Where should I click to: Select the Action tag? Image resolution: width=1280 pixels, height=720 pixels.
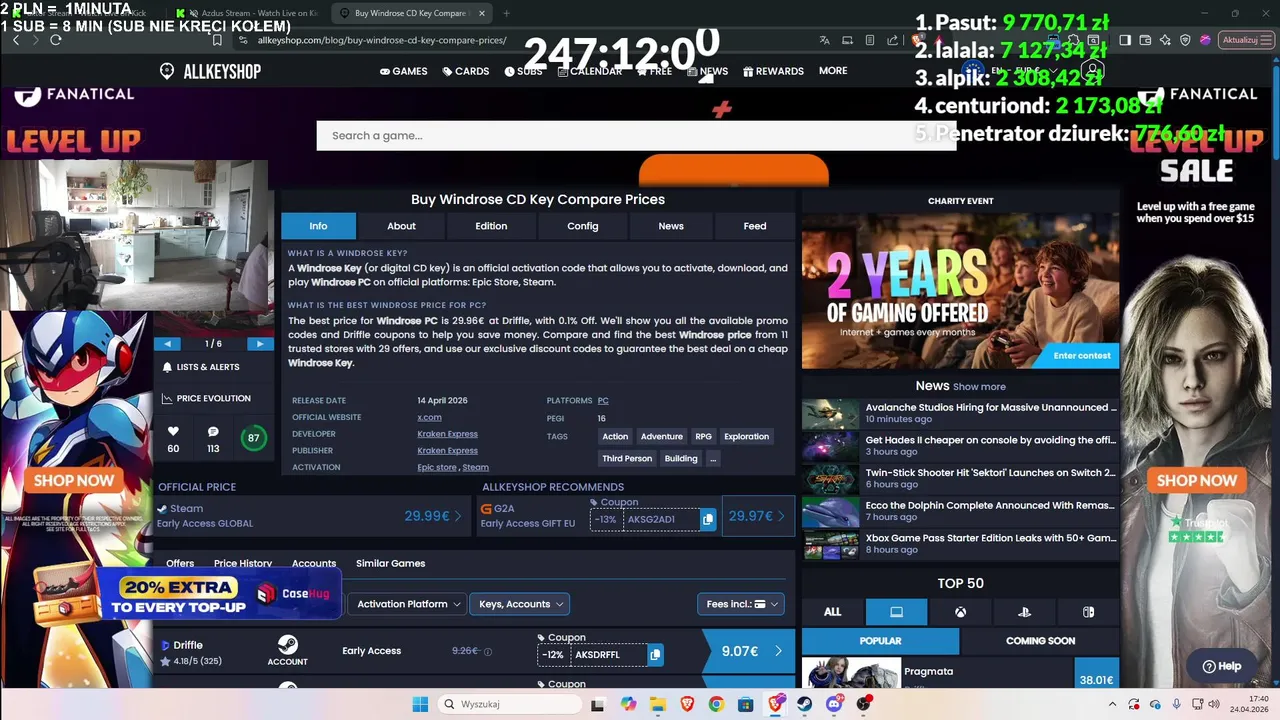pyautogui.click(x=615, y=436)
